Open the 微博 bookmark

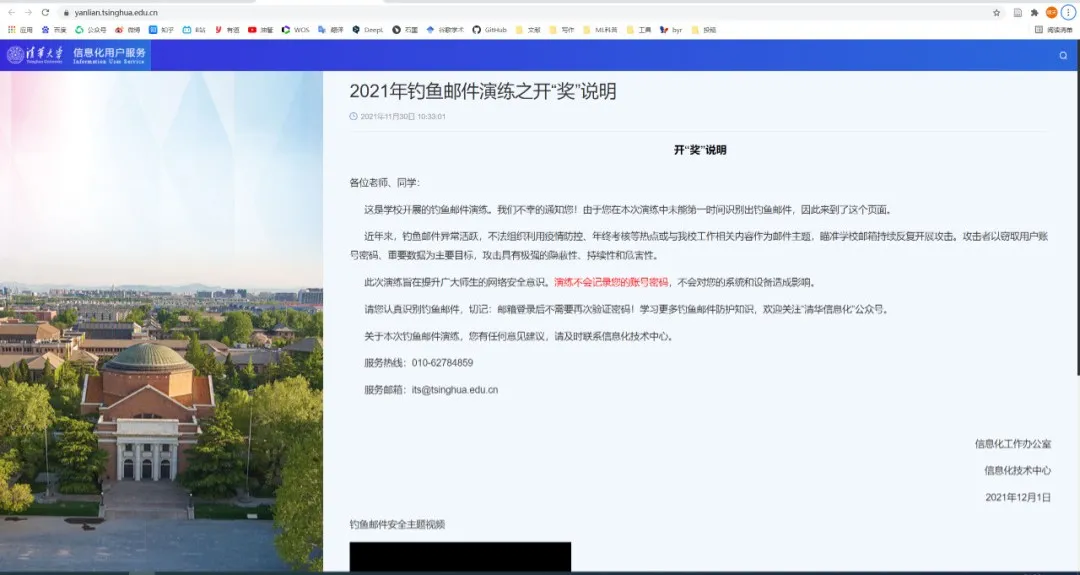click(x=127, y=30)
